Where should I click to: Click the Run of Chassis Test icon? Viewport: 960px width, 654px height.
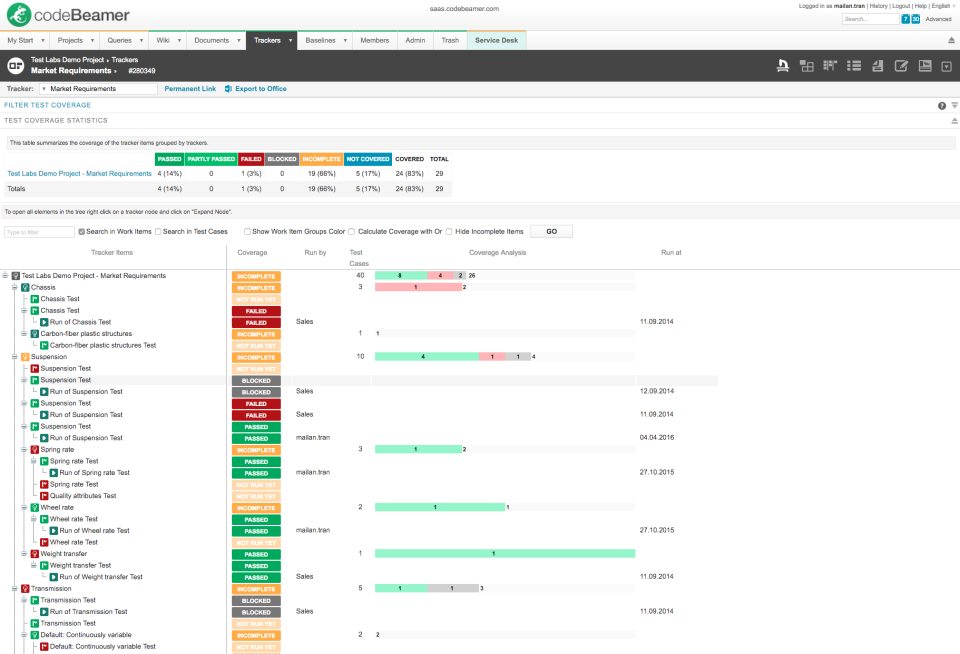[x=44, y=322]
